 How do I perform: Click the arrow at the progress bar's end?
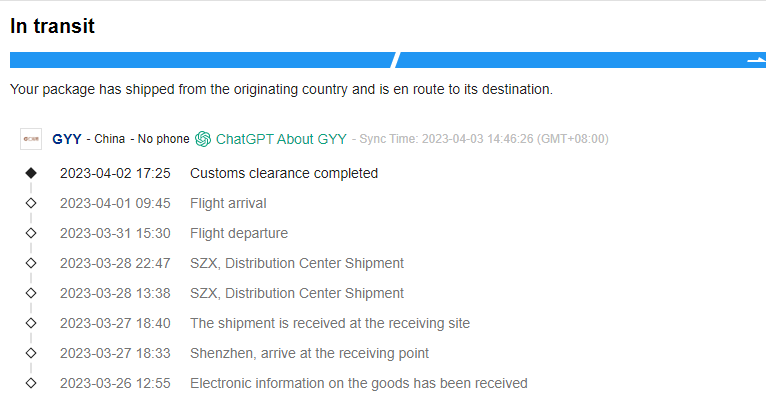coord(756,60)
